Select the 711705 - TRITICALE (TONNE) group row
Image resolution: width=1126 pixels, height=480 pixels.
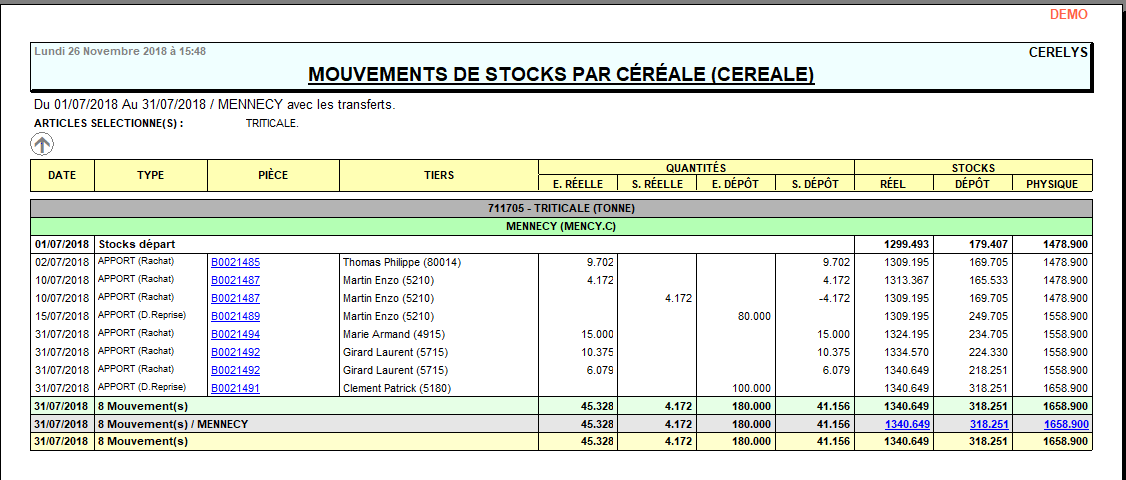[x=561, y=208]
